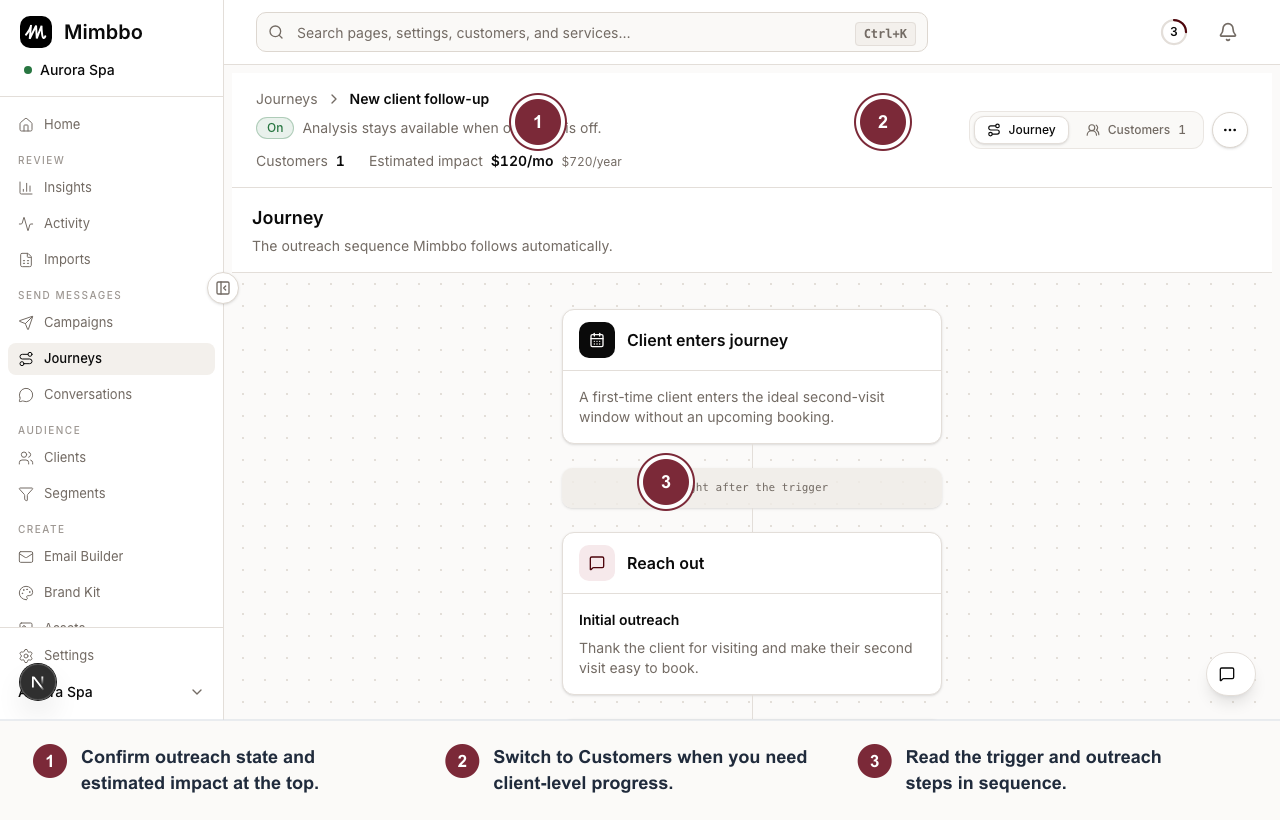
Task: Toggle the On status badge
Action: coord(275,128)
